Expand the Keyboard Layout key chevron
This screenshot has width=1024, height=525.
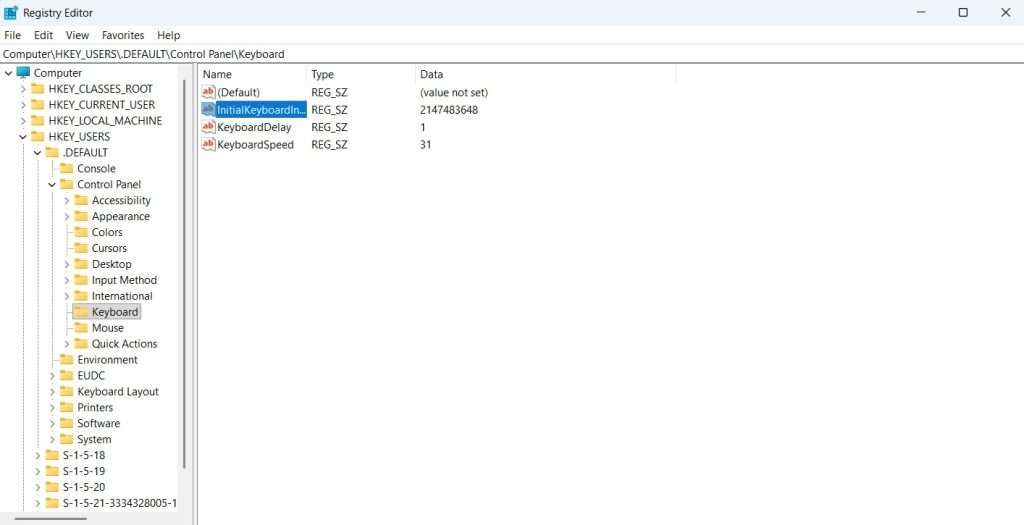pos(52,392)
